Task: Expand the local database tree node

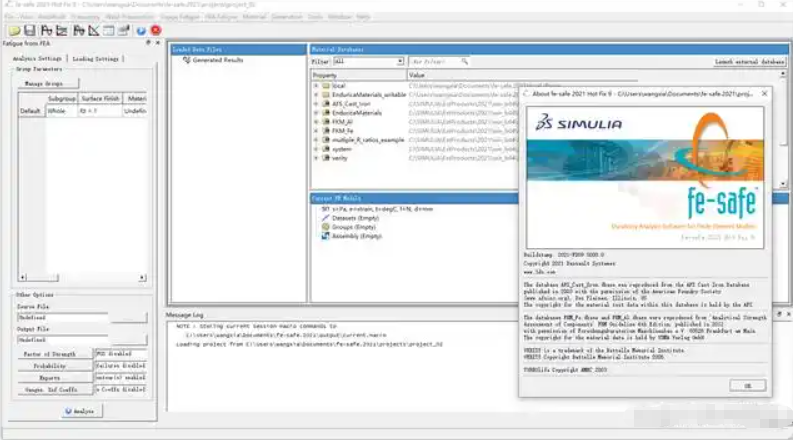Action: tap(316, 86)
